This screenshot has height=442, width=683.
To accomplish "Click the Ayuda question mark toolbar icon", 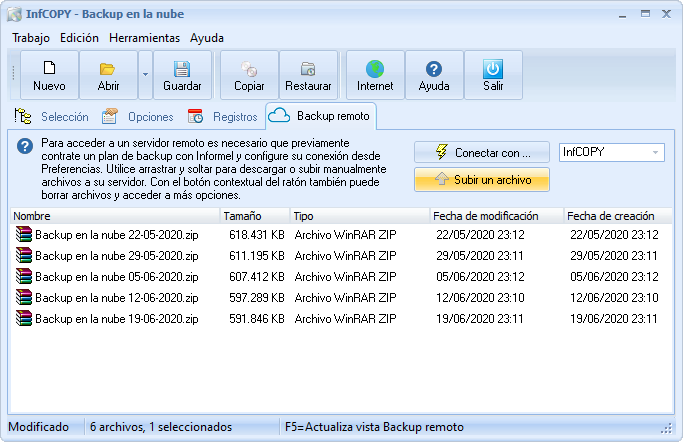I will click(434, 69).
